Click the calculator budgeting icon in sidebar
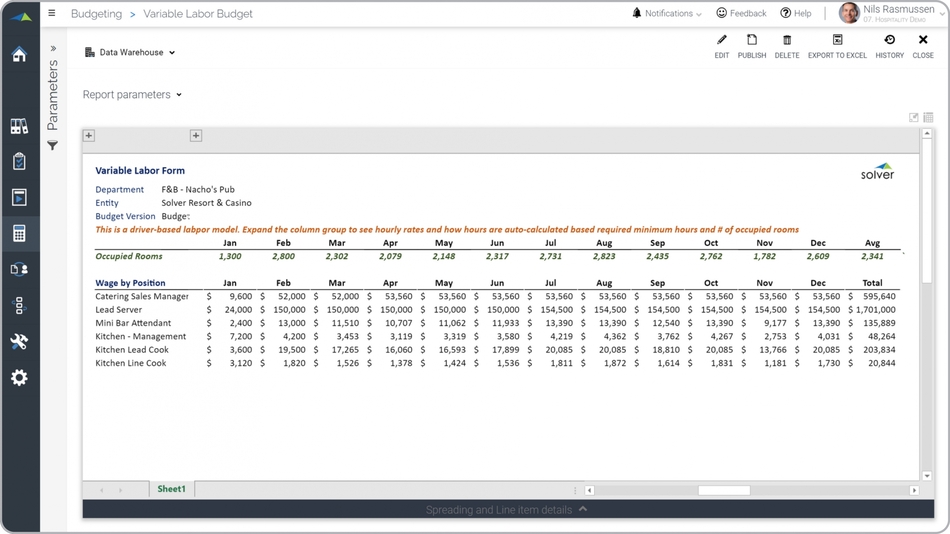This screenshot has width=950, height=534. (x=19, y=234)
